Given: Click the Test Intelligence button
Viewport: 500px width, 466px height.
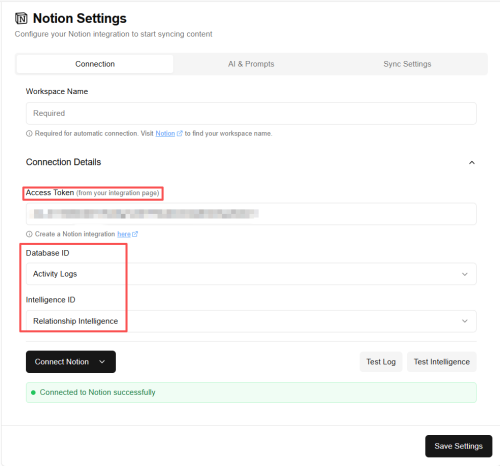Looking at the screenshot, I should [442, 362].
